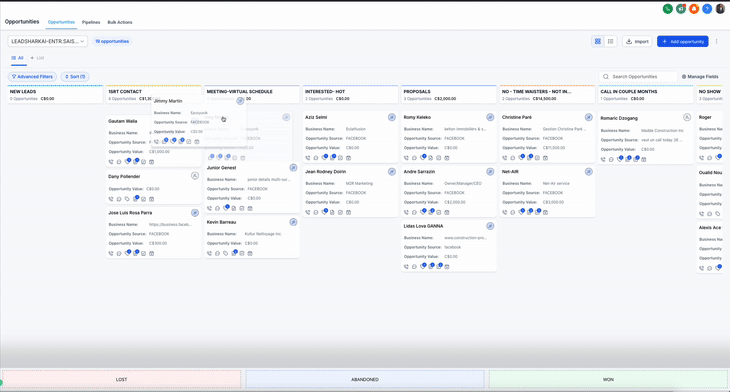The height and width of the screenshot is (392, 730).
Task: Click the NEW LEADS column header
Action: pyautogui.click(x=55, y=95)
